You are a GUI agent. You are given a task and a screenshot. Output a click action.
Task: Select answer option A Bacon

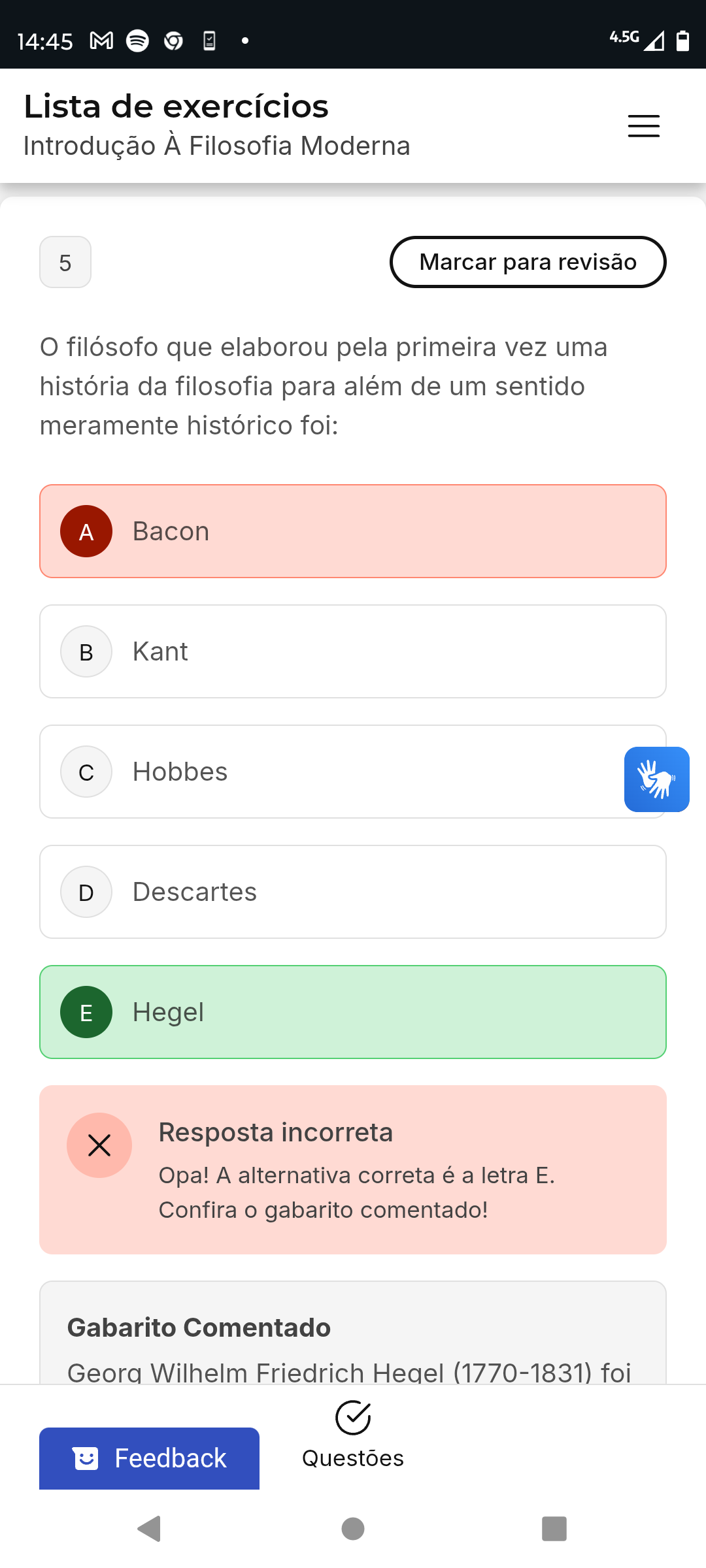pyautogui.click(x=353, y=531)
